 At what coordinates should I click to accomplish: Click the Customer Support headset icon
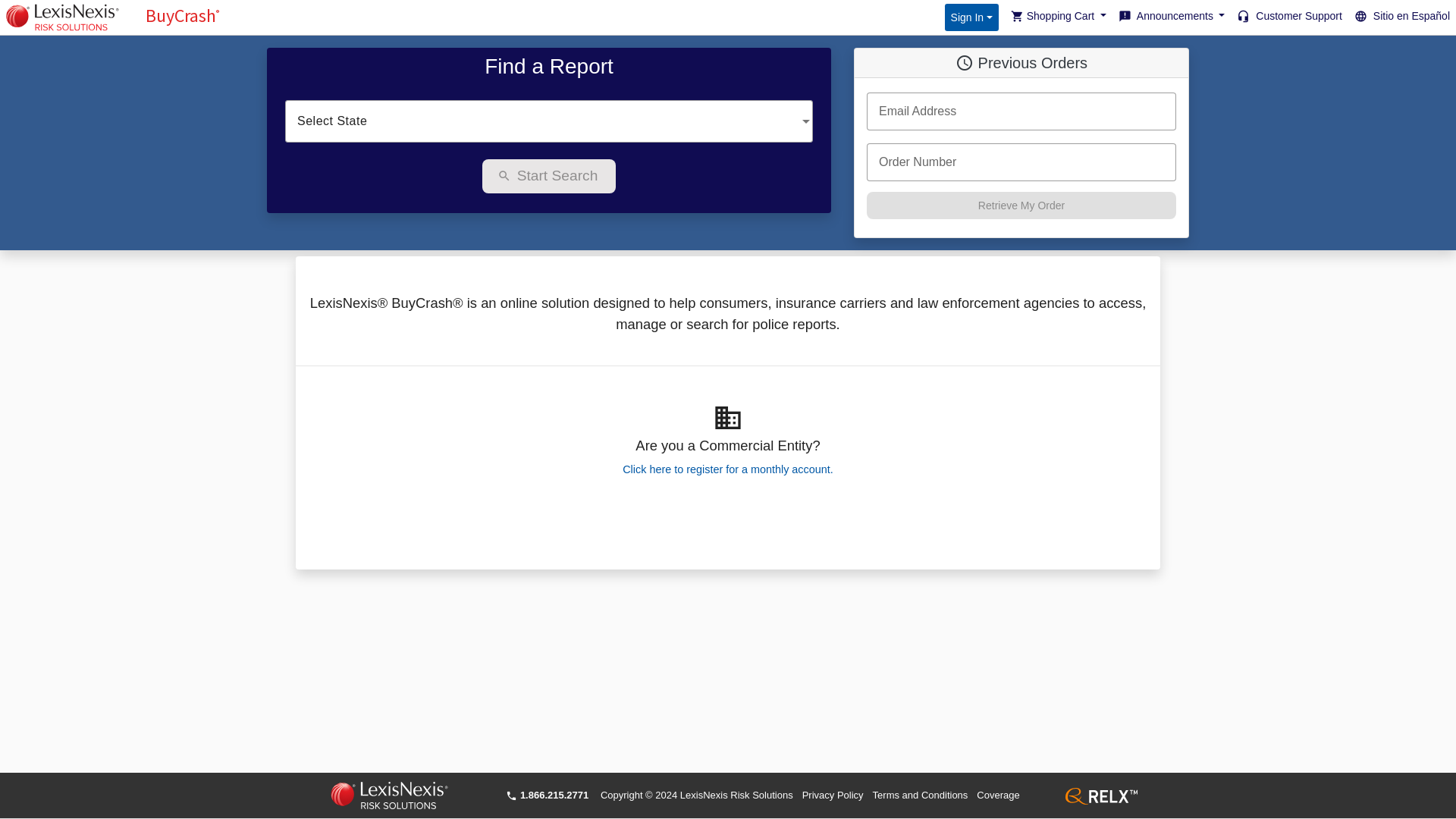1243,16
